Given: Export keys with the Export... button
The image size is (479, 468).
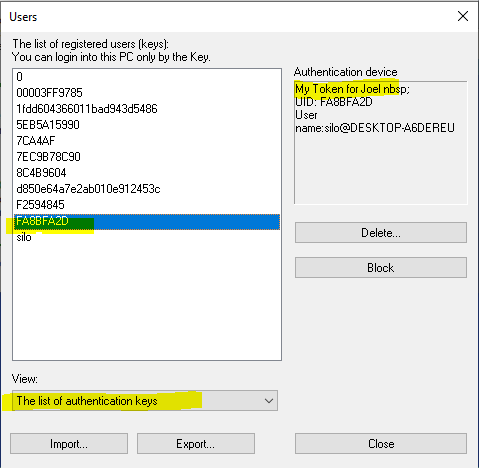Looking at the screenshot, I should tap(196, 444).
